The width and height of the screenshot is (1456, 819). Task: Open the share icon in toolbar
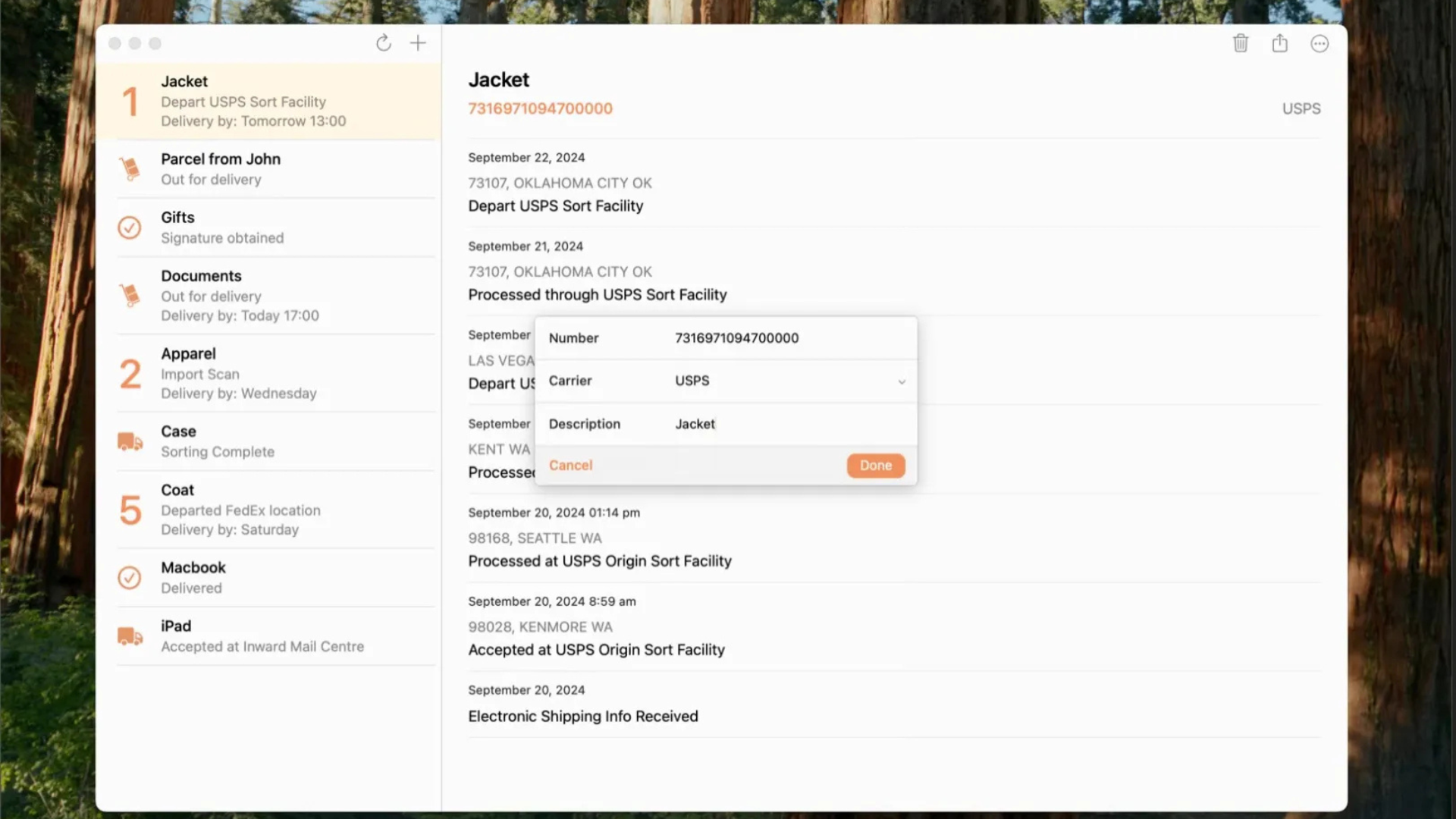1280,43
